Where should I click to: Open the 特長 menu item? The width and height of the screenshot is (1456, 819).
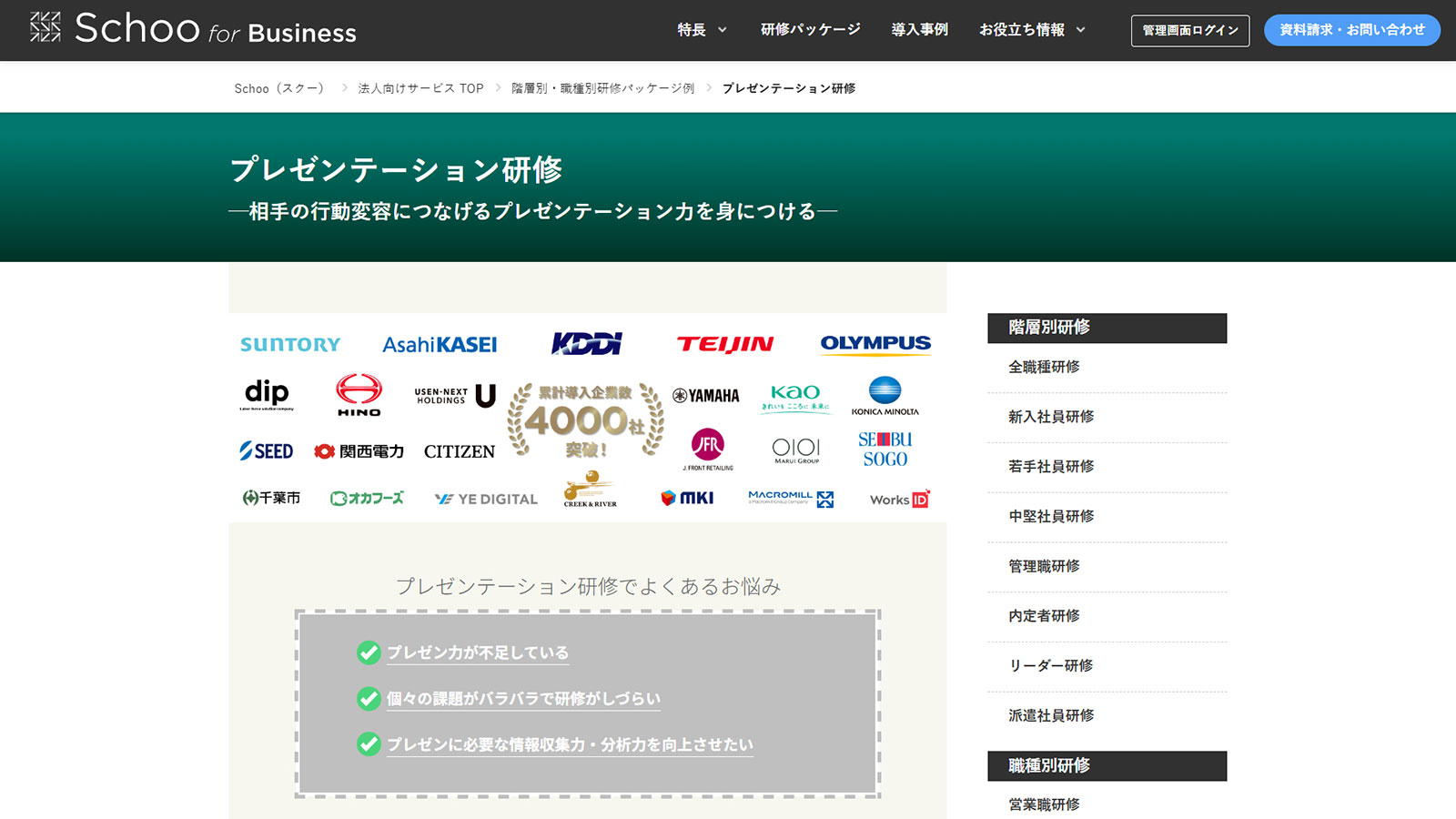[692, 30]
